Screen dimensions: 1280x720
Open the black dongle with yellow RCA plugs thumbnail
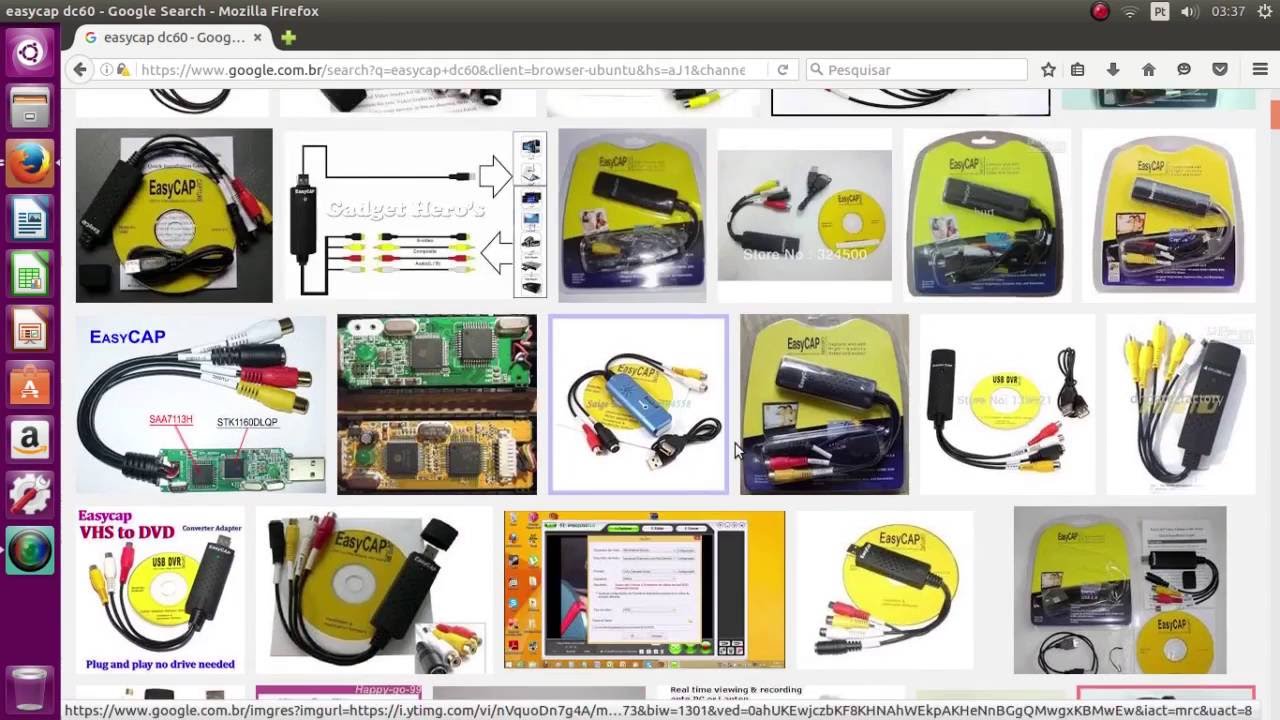point(1181,404)
